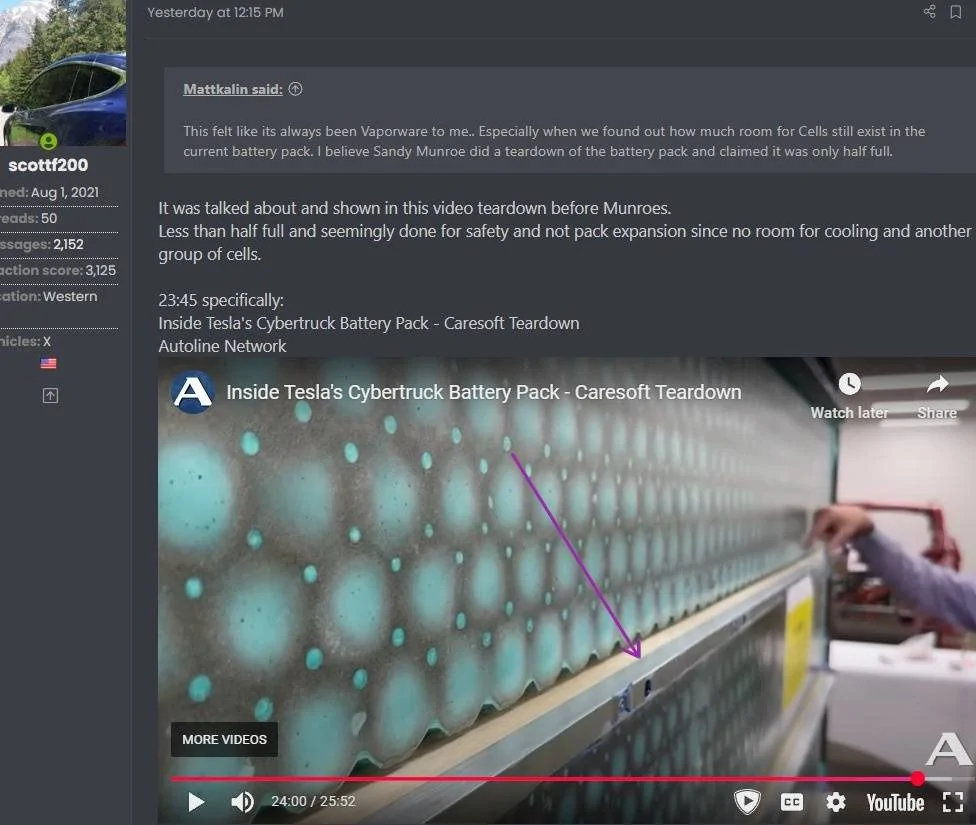Share the YouTube video
976x825 pixels.
tap(937, 396)
